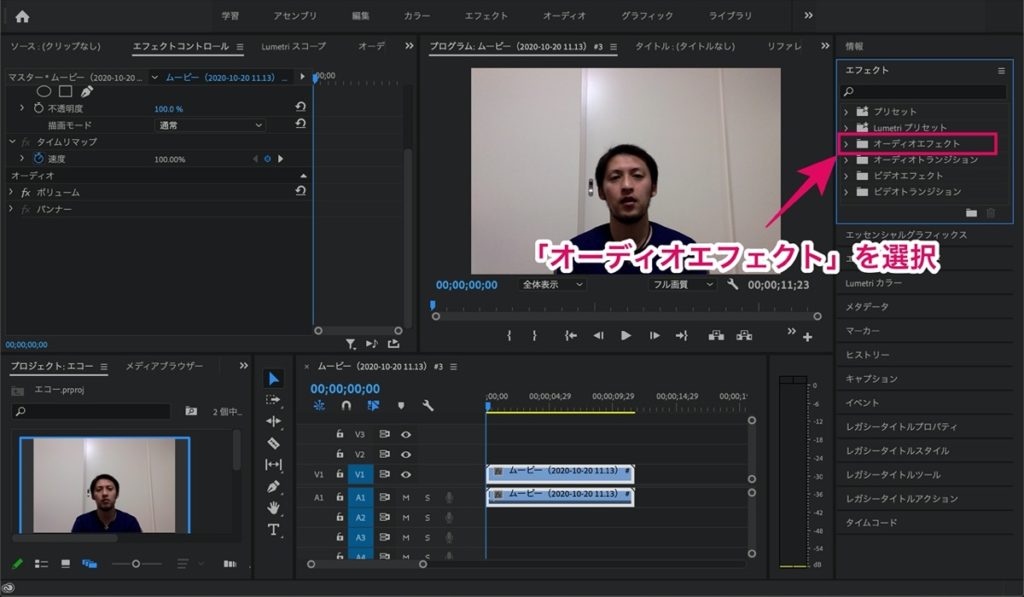Open the メタデータ panel
Viewport: 1024px width, 597px height.
867,306
